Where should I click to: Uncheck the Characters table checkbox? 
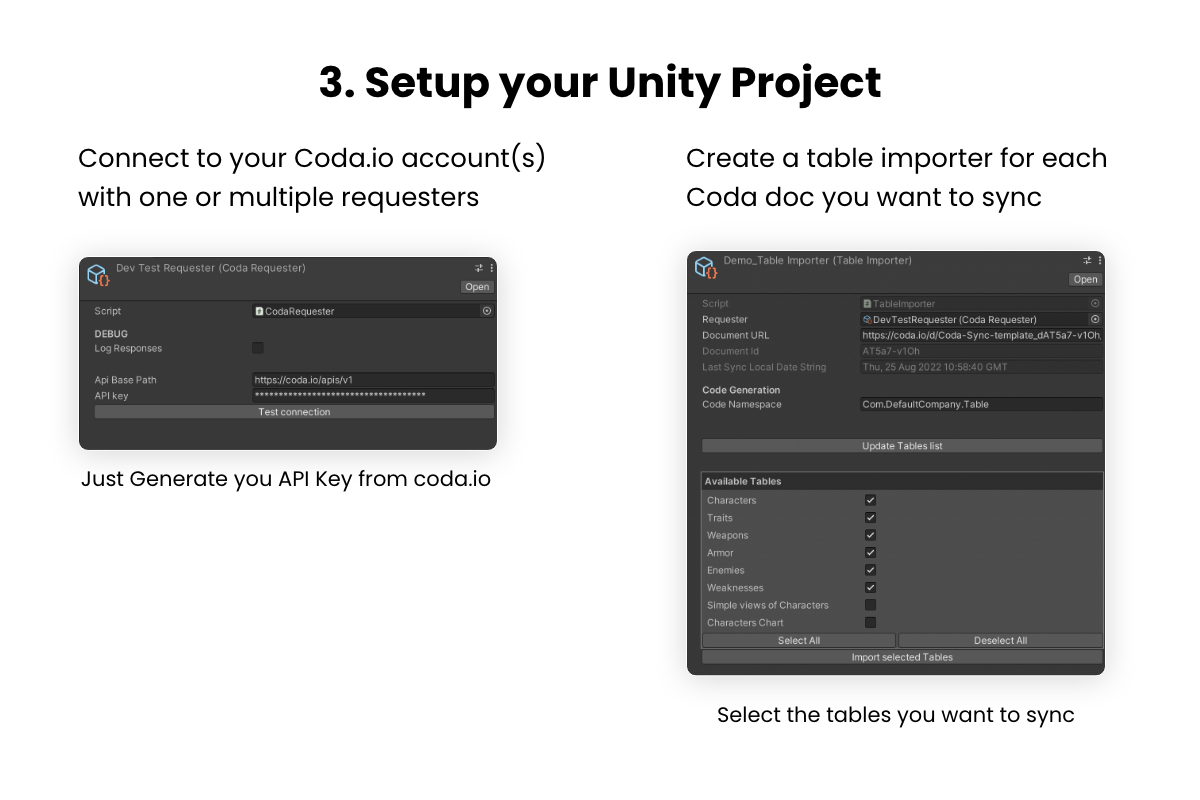(x=870, y=500)
